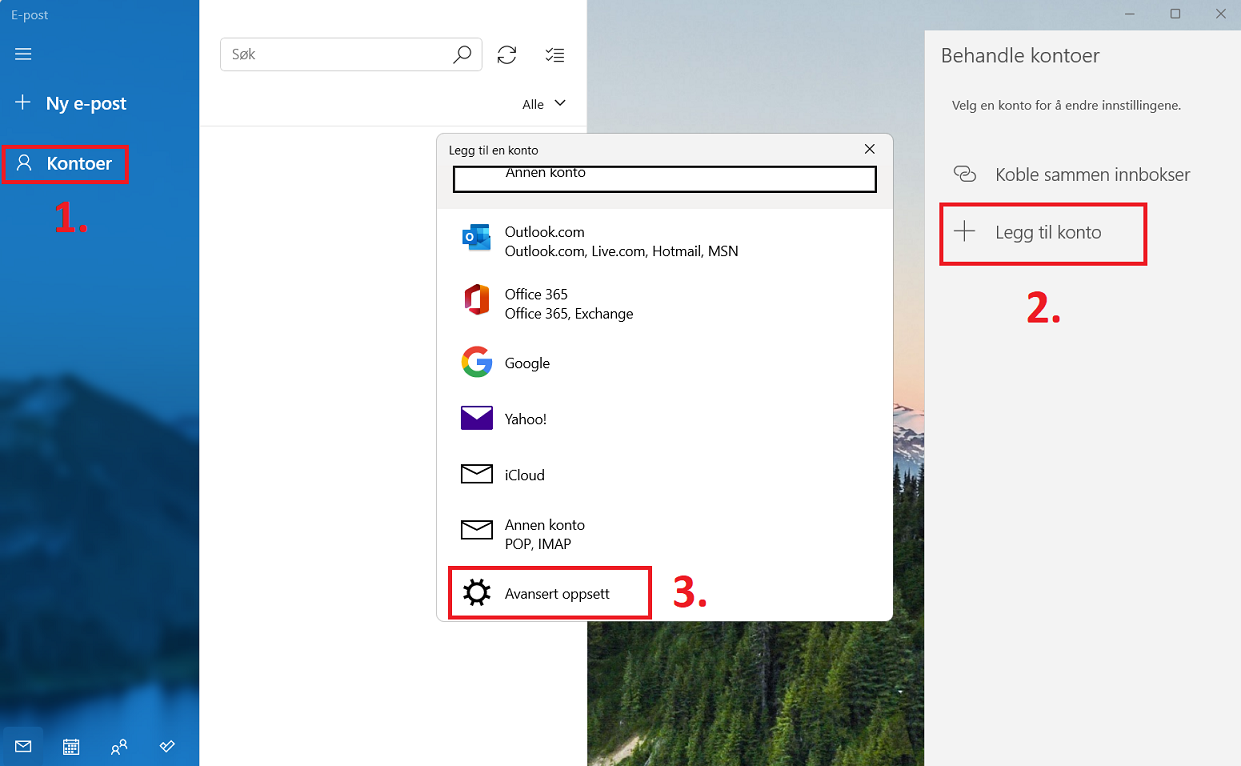Select the Outlook.com account option

(x=664, y=241)
